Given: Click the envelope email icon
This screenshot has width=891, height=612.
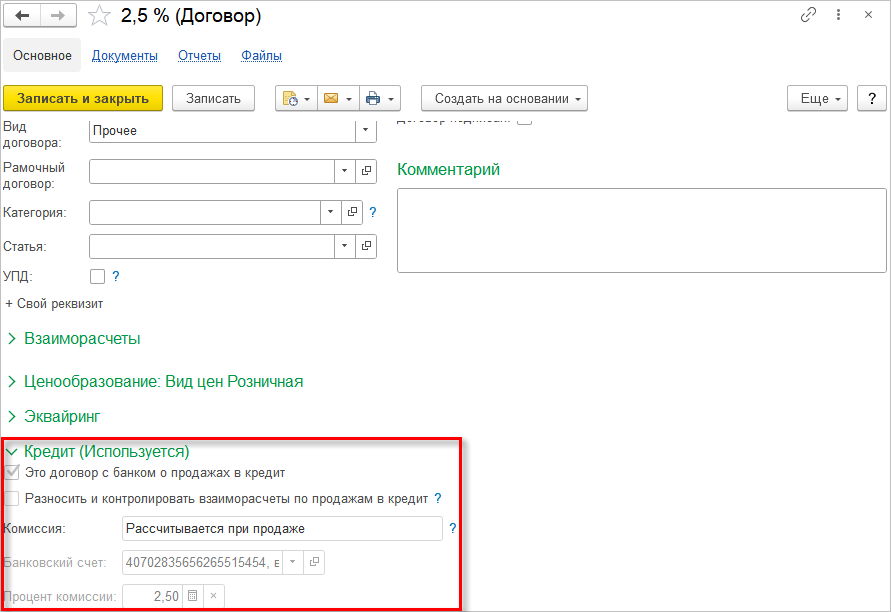Looking at the screenshot, I should (331, 98).
